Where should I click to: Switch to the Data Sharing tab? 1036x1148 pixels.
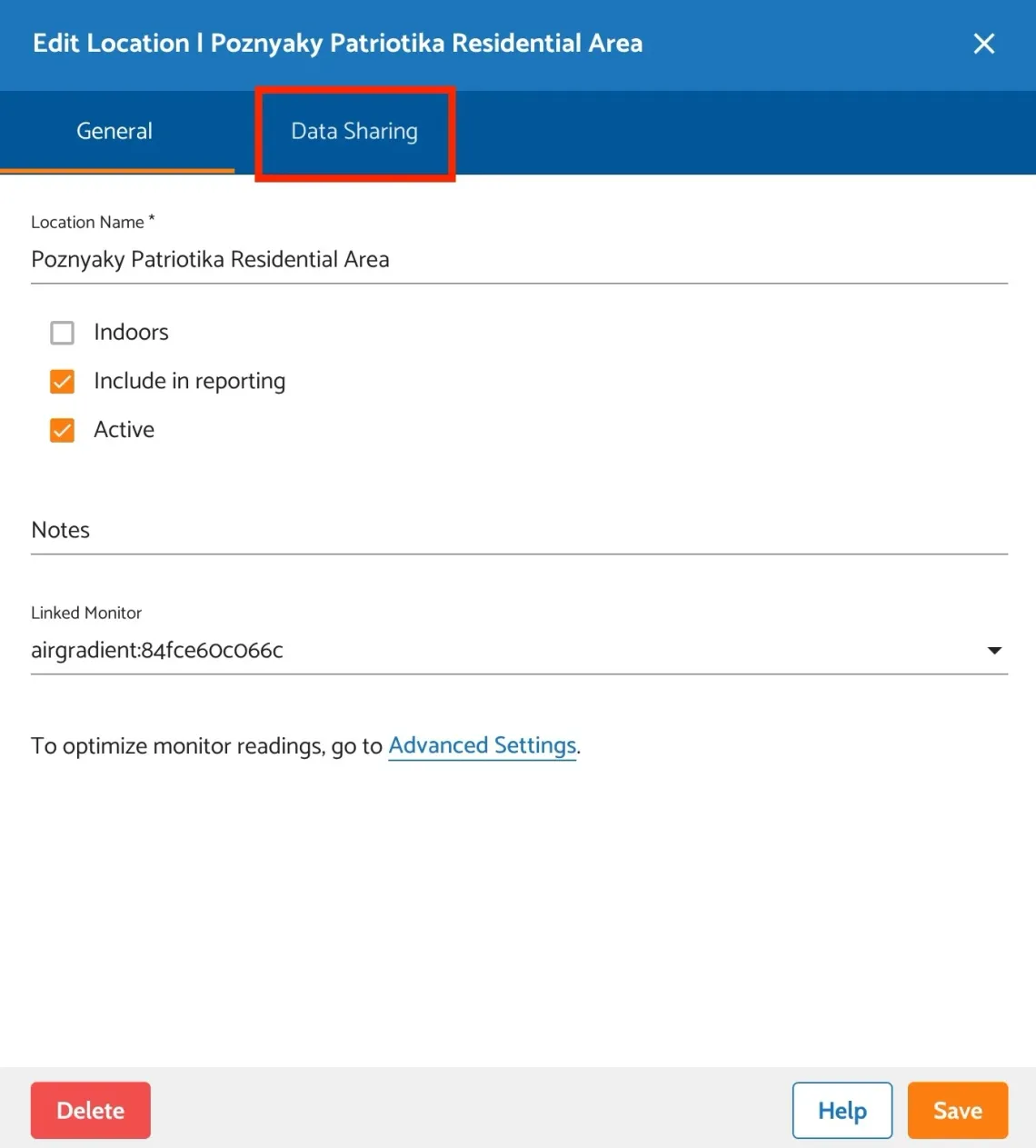(354, 131)
